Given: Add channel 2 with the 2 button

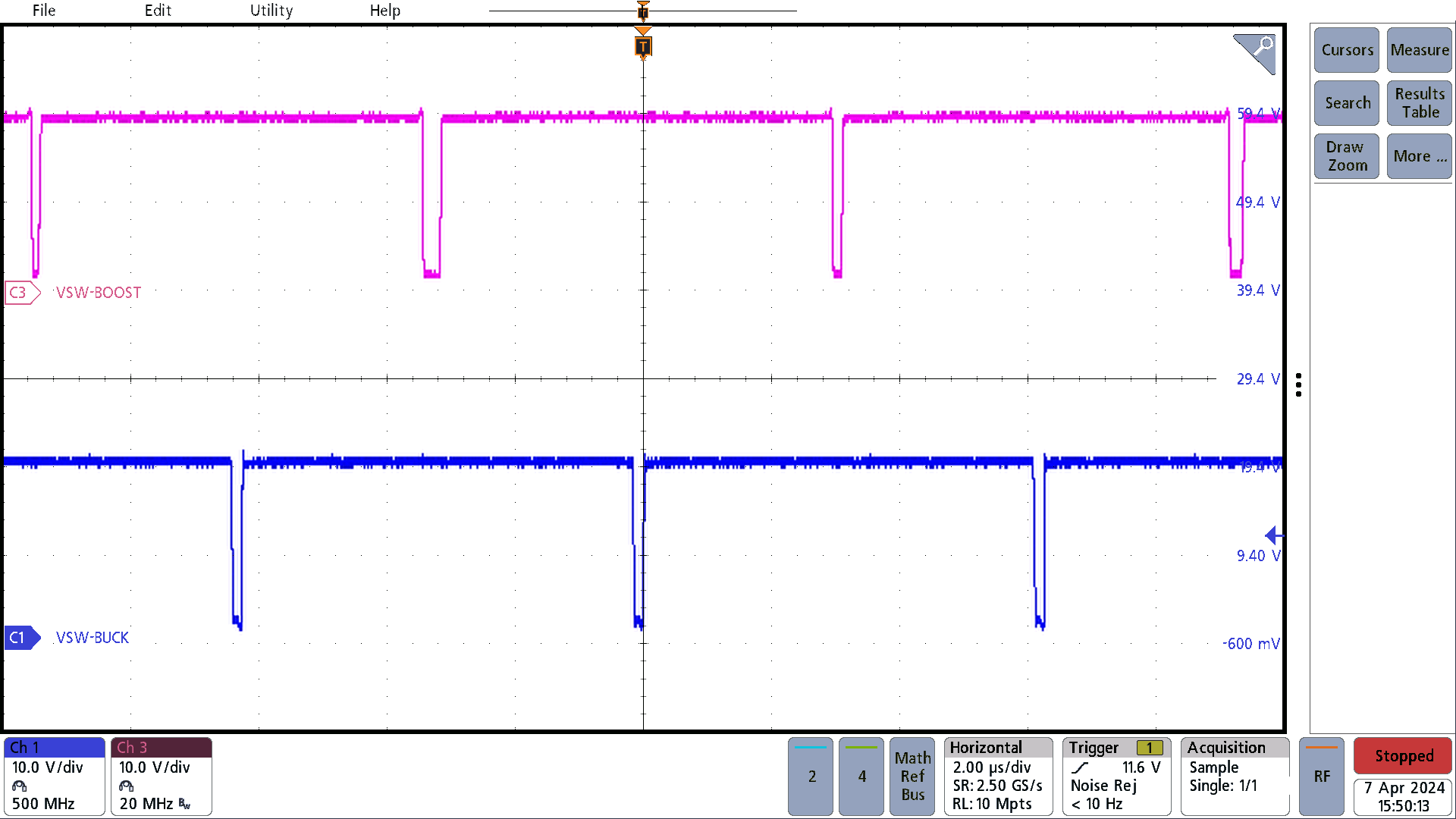Looking at the screenshot, I should (811, 777).
